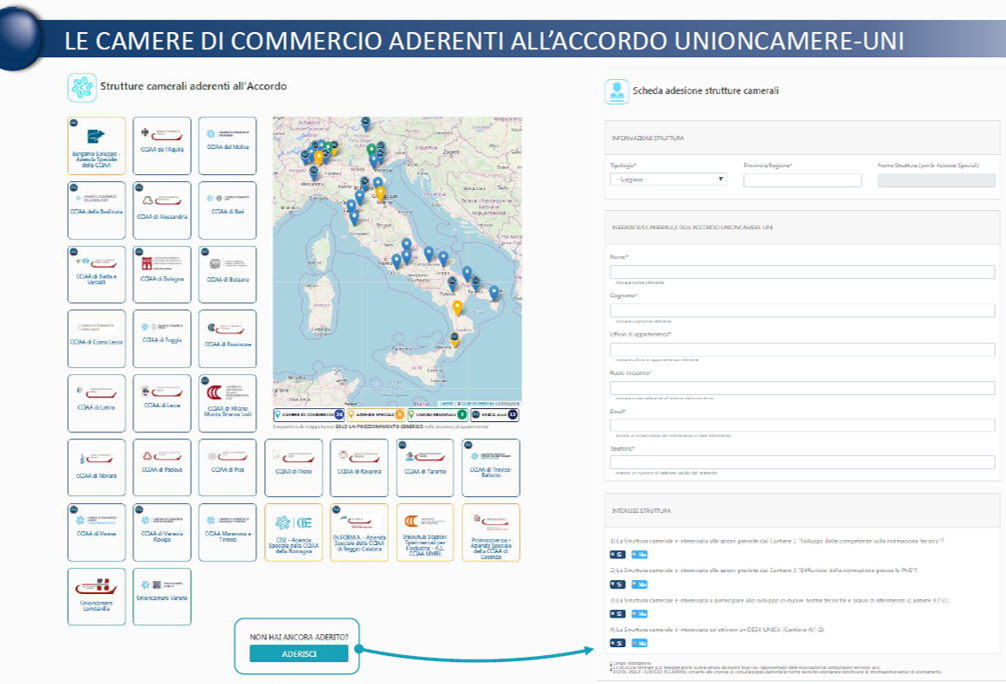
Task: Focus the Provincia/Regione field
Action: point(802,180)
